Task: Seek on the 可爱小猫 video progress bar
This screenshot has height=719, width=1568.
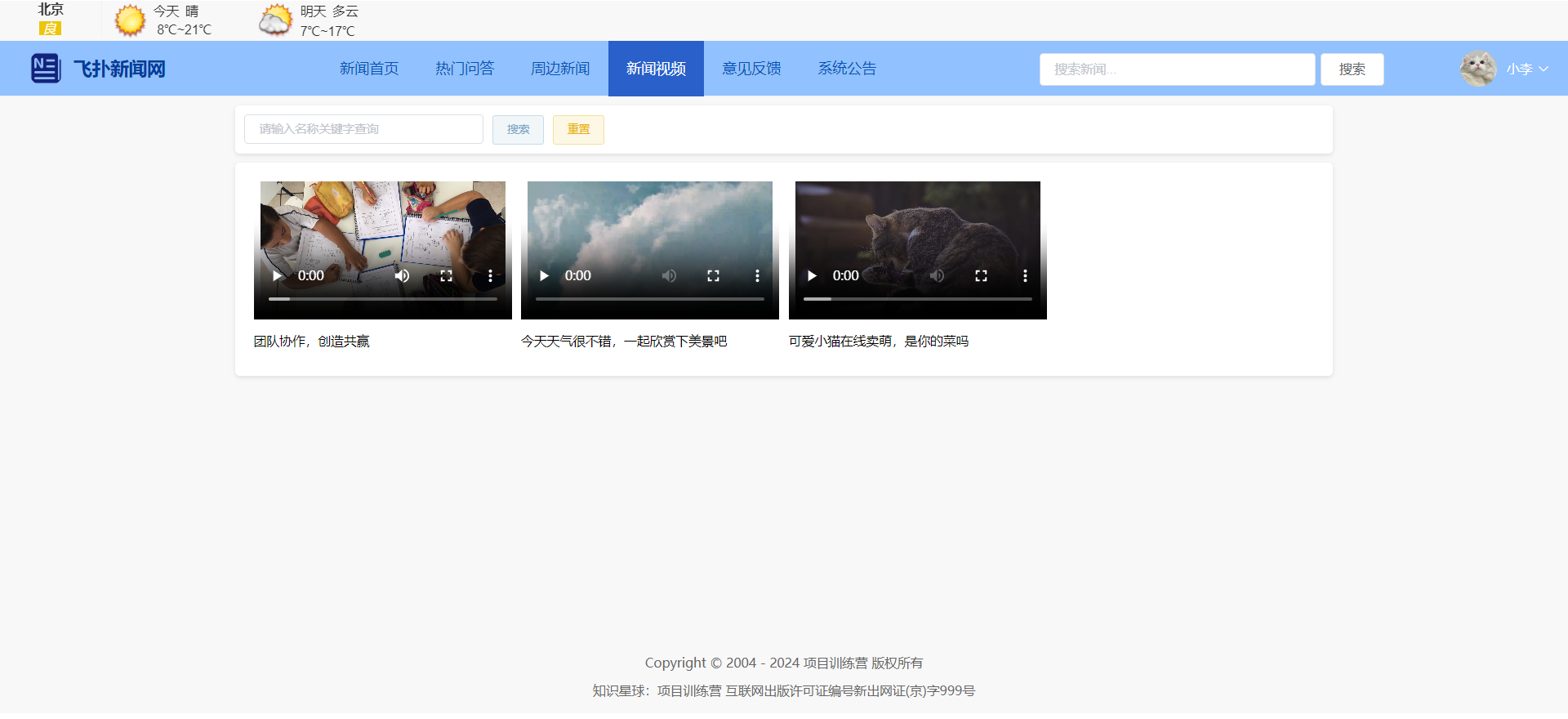Action: coord(918,299)
